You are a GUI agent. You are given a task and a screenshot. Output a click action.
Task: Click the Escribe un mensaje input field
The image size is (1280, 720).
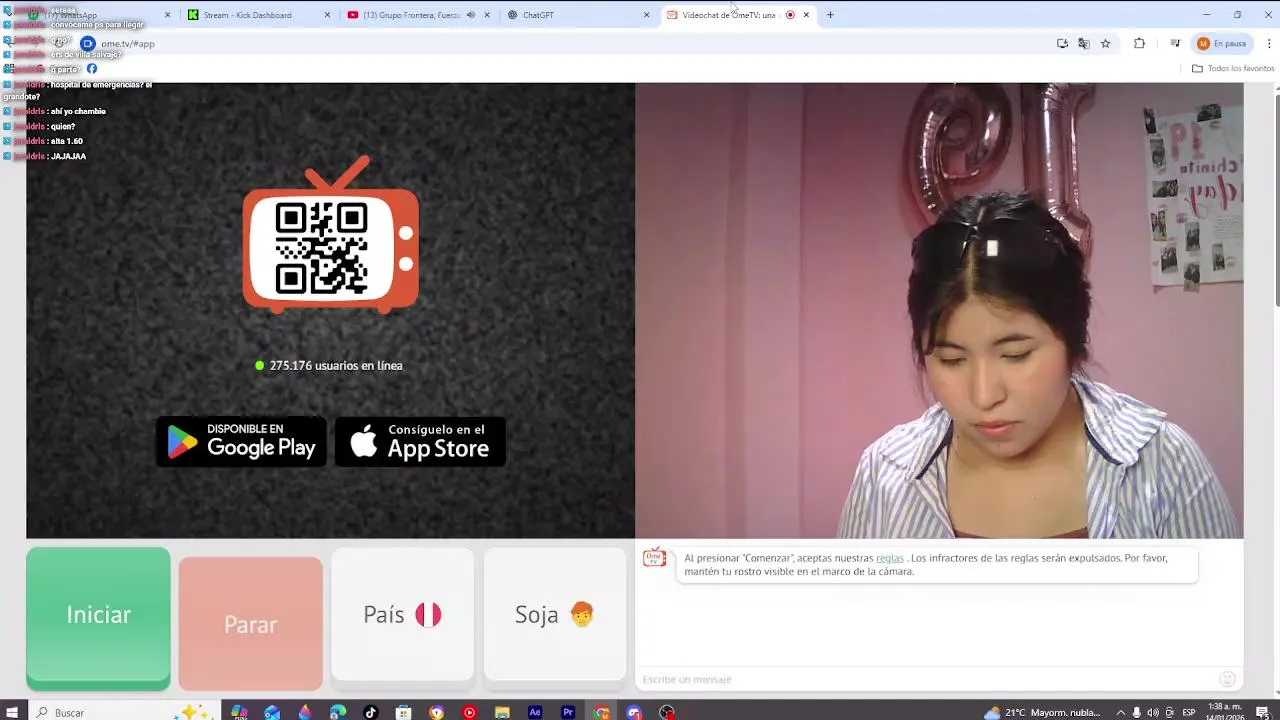point(925,679)
